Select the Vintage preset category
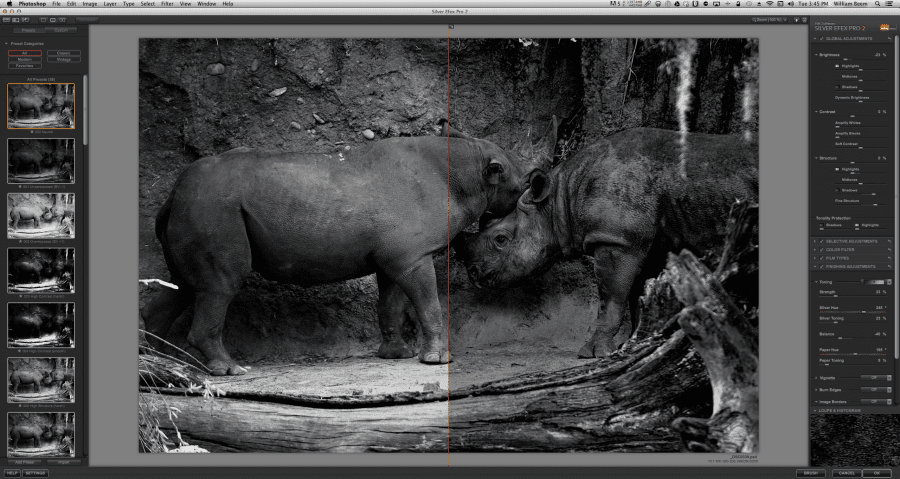Image resolution: width=900 pixels, height=479 pixels. (x=64, y=59)
